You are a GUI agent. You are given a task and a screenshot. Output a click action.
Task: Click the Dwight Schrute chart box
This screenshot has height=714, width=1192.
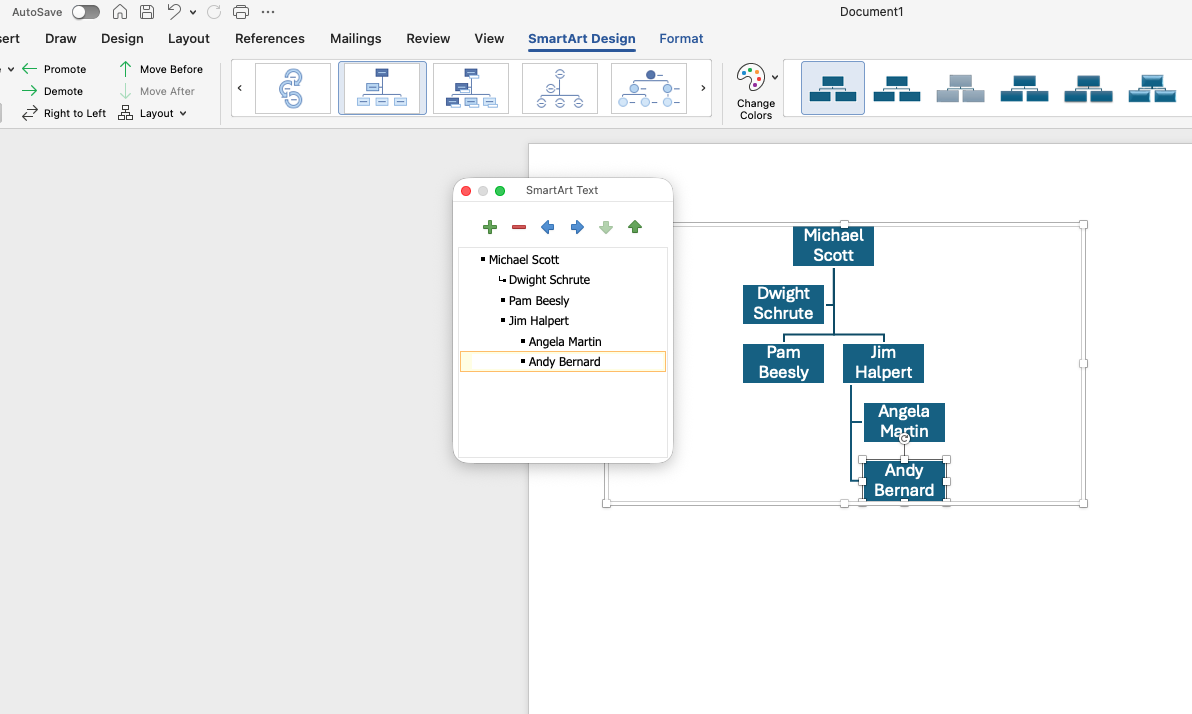(x=783, y=303)
